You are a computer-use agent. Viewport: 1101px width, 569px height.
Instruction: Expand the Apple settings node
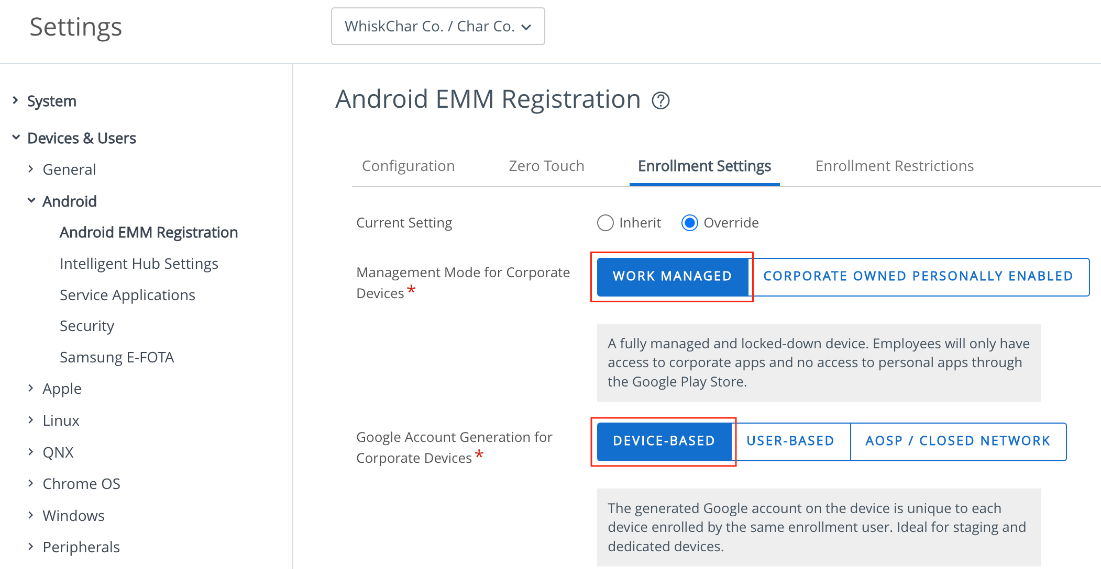pyautogui.click(x=31, y=389)
